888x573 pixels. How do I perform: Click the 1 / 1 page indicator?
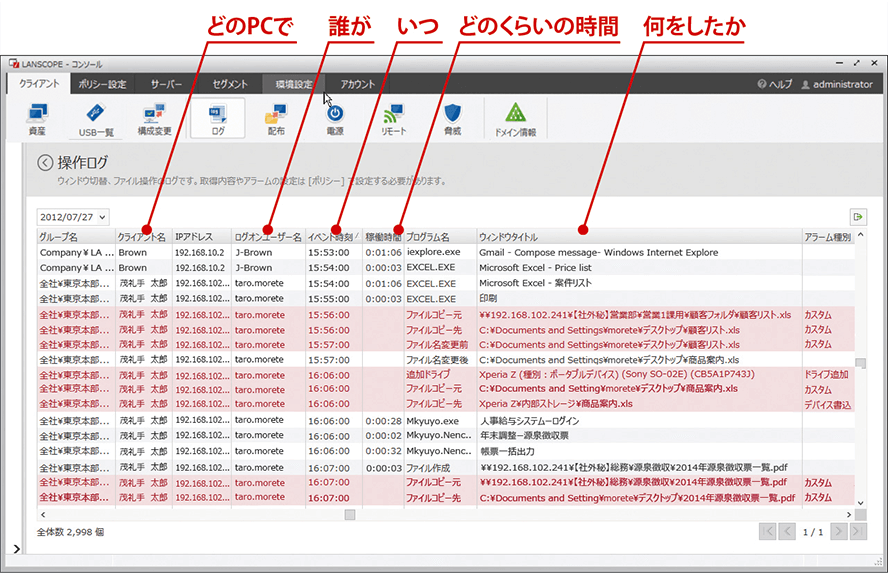click(x=813, y=532)
